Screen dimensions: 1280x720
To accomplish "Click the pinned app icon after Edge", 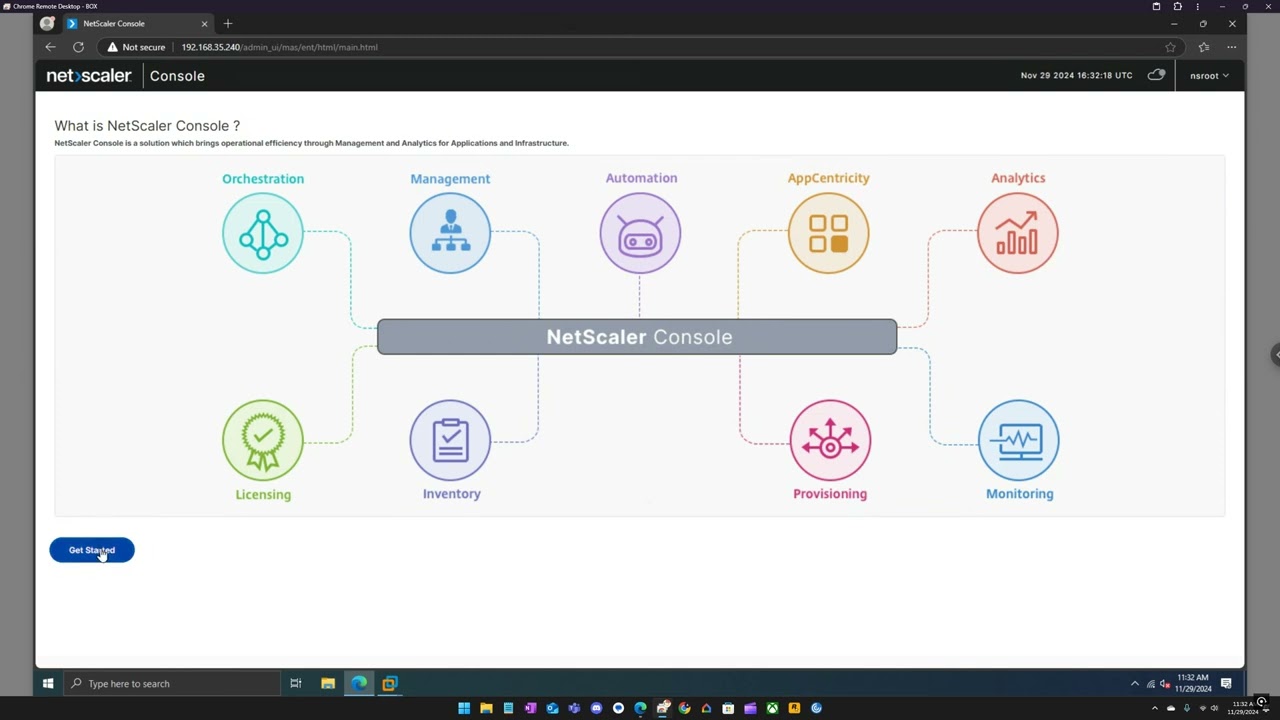I will click(x=390, y=684).
